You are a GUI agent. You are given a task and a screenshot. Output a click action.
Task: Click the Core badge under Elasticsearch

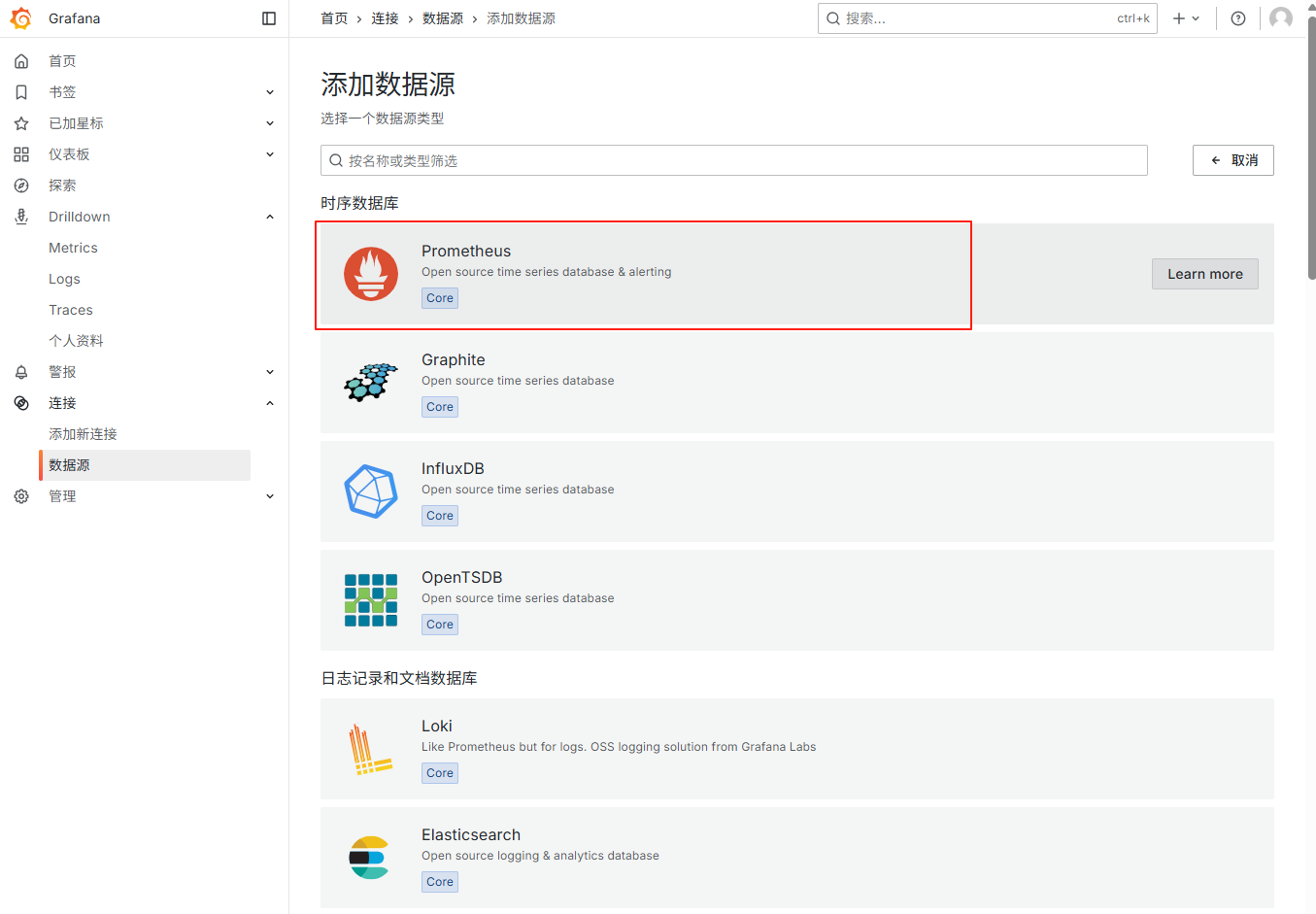click(440, 882)
